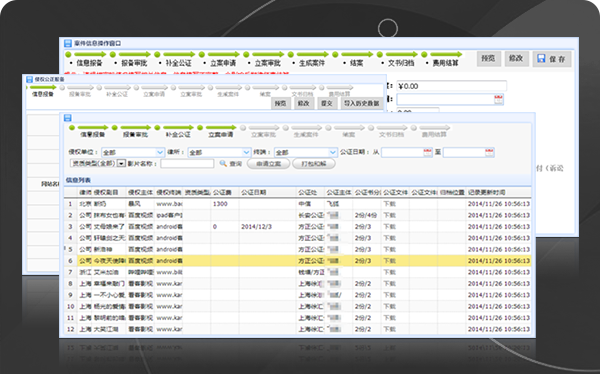Click the 修改 button in the back window
The image size is (600, 374).
click(516, 59)
